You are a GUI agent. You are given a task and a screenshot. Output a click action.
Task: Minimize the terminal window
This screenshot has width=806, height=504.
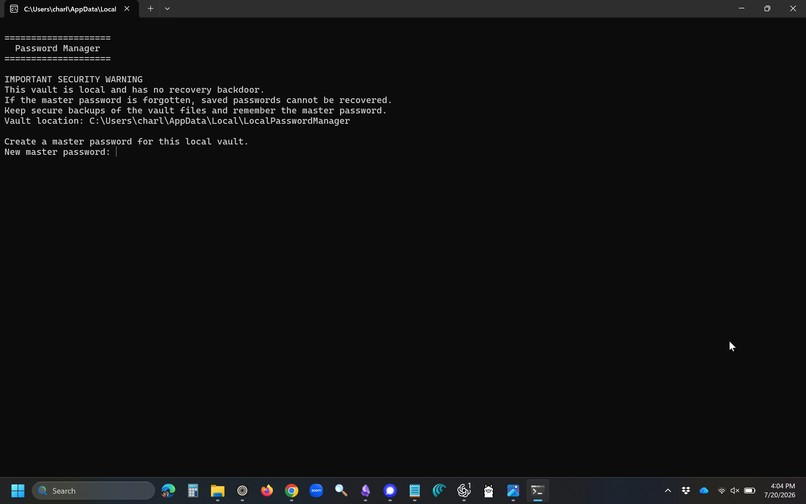[741, 9]
